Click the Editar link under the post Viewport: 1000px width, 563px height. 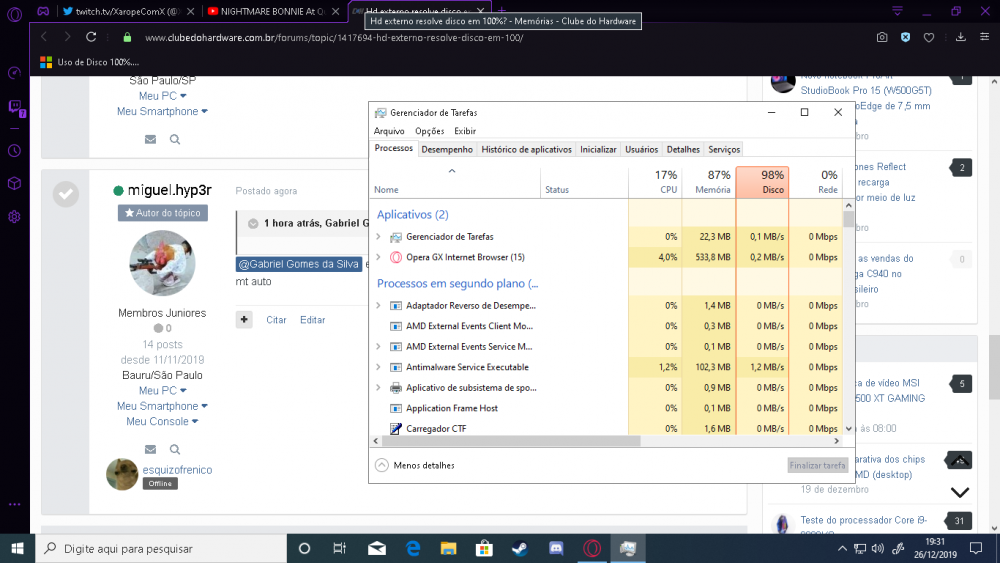coord(313,320)
